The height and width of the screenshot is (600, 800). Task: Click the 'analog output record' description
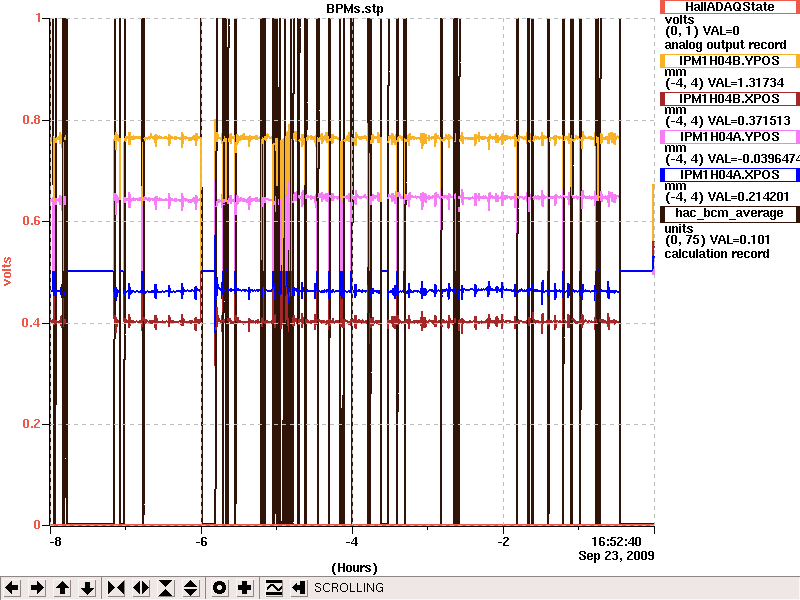[725, 45]
